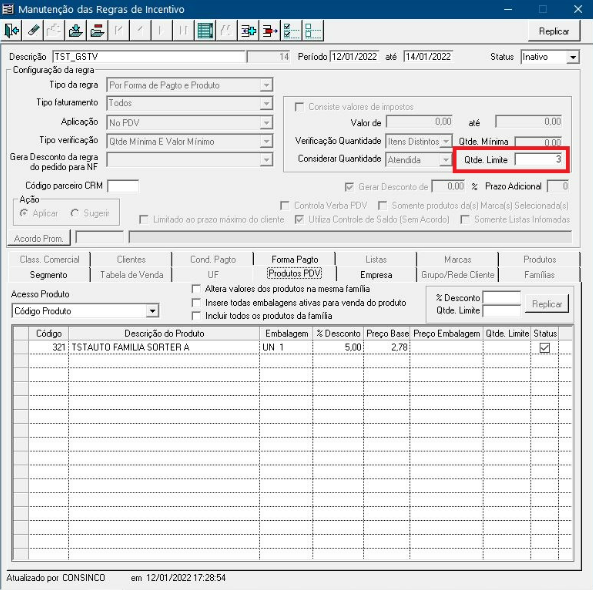Open the Tipo verificação dropdown
Screen dimensions: 593x590
tap(266, 141)
